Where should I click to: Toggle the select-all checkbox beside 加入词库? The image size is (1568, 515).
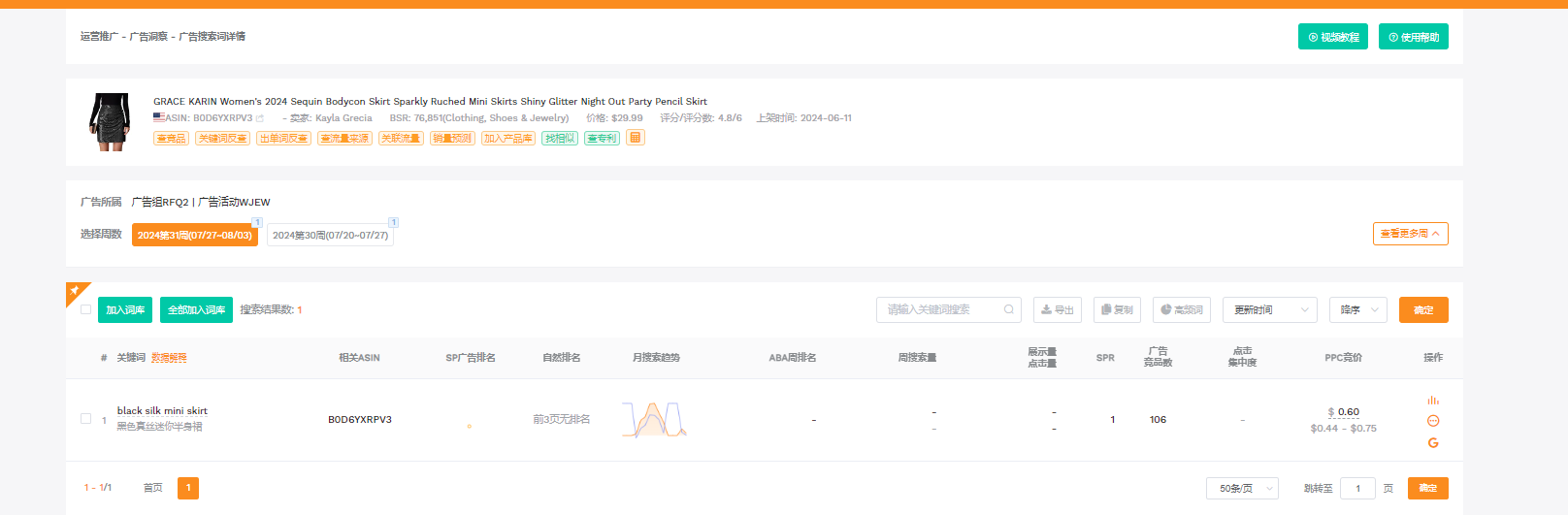coord(85,309)
